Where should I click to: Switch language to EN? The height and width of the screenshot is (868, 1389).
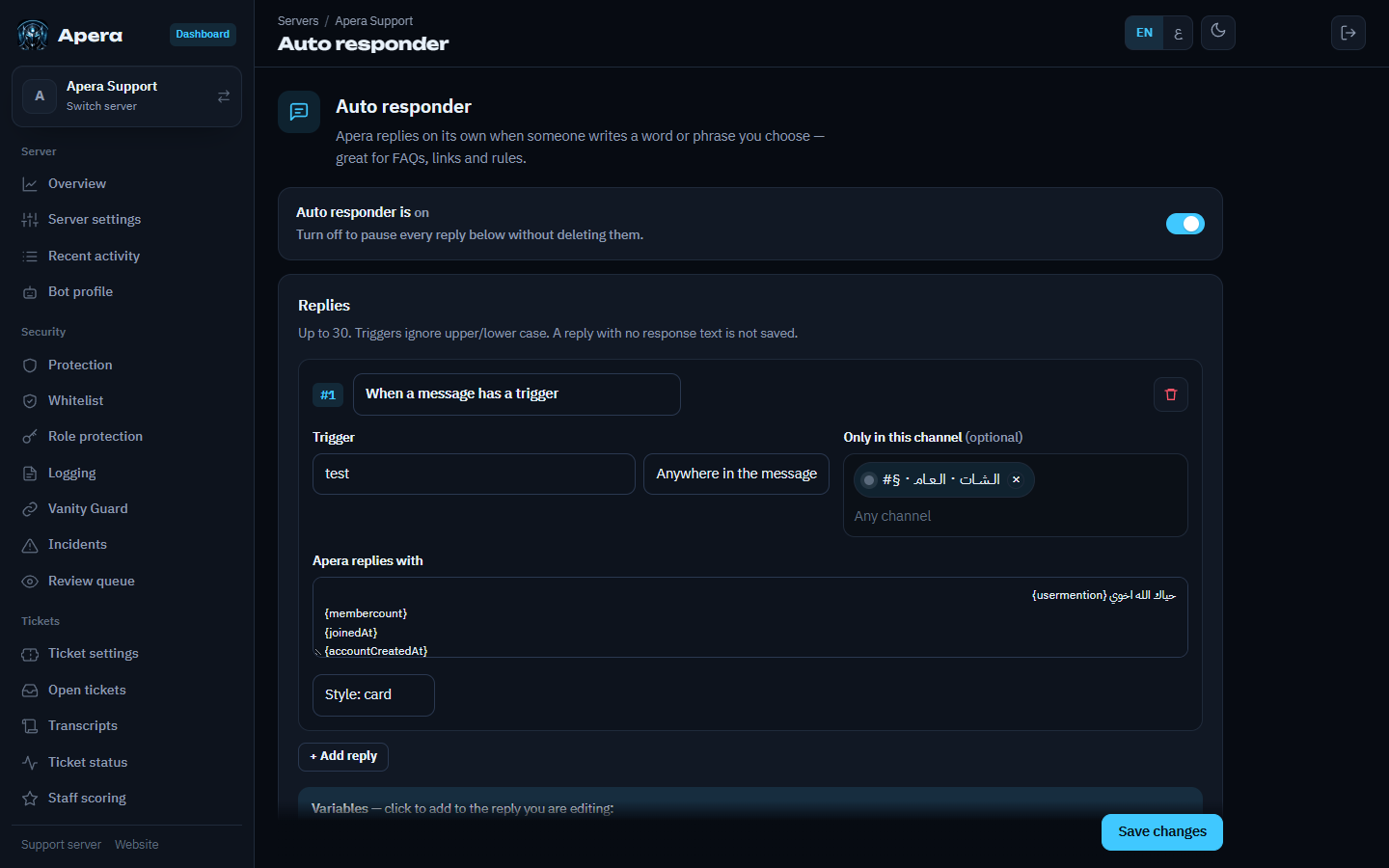[1144, 33]
